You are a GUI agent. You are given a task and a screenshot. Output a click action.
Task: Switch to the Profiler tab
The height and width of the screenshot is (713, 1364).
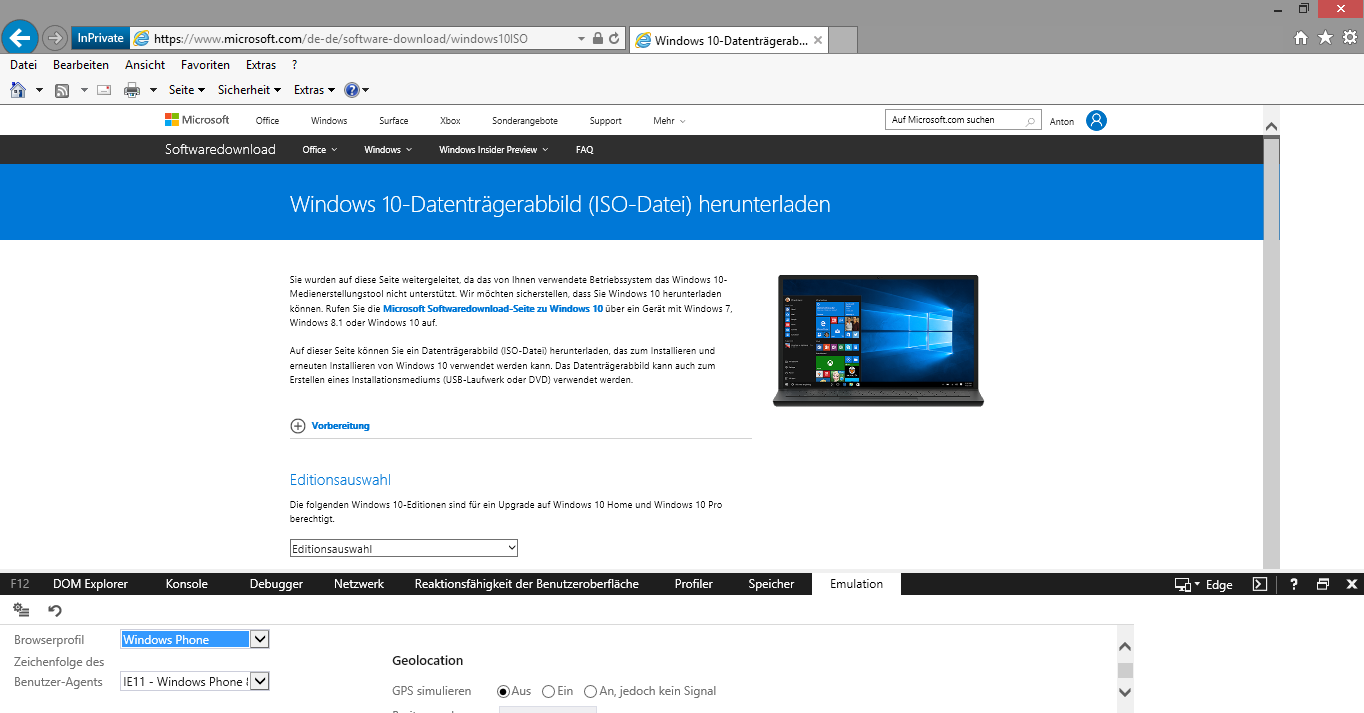[x=694, y=584]
